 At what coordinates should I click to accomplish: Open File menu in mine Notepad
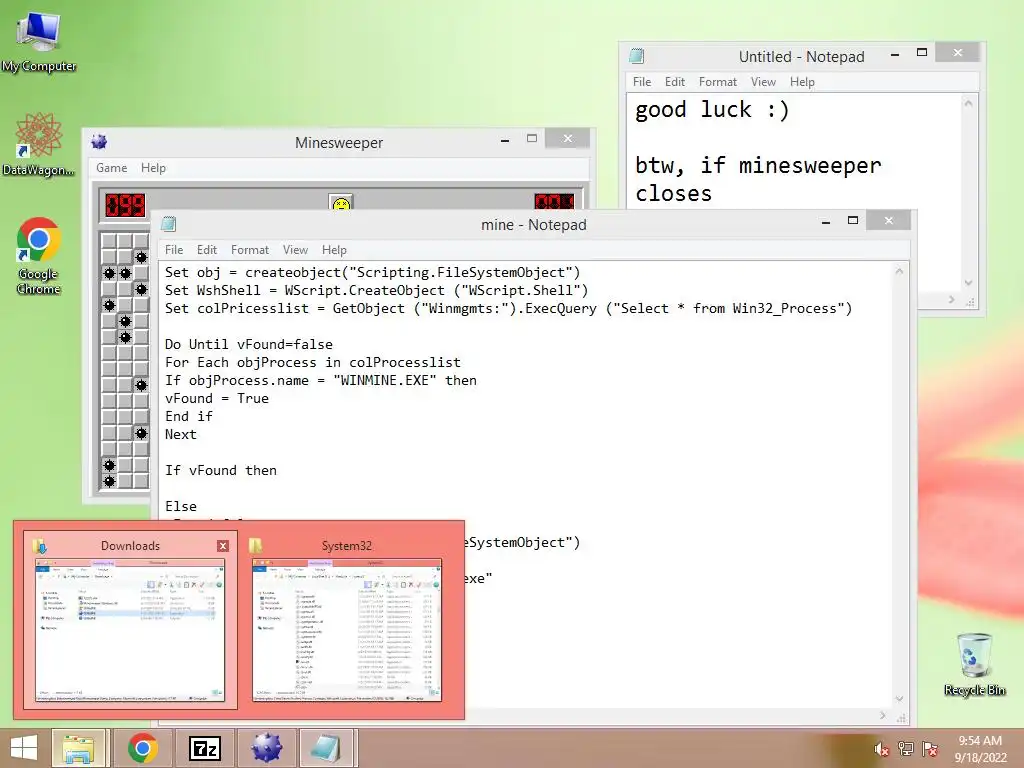pos(174,250)
